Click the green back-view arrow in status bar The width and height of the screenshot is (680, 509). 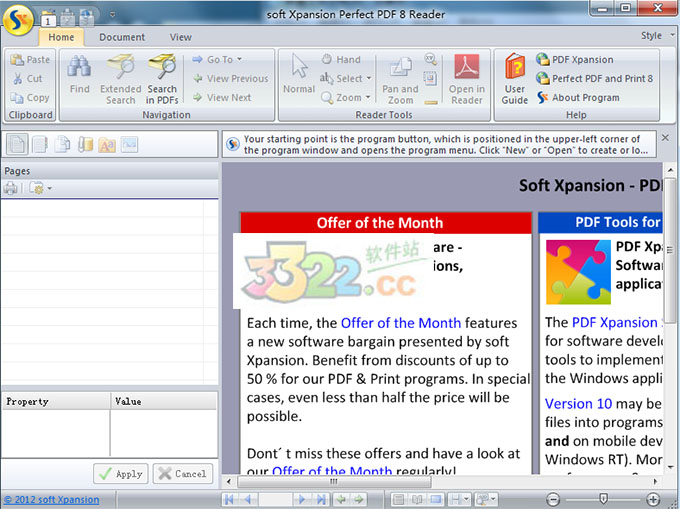341,499
